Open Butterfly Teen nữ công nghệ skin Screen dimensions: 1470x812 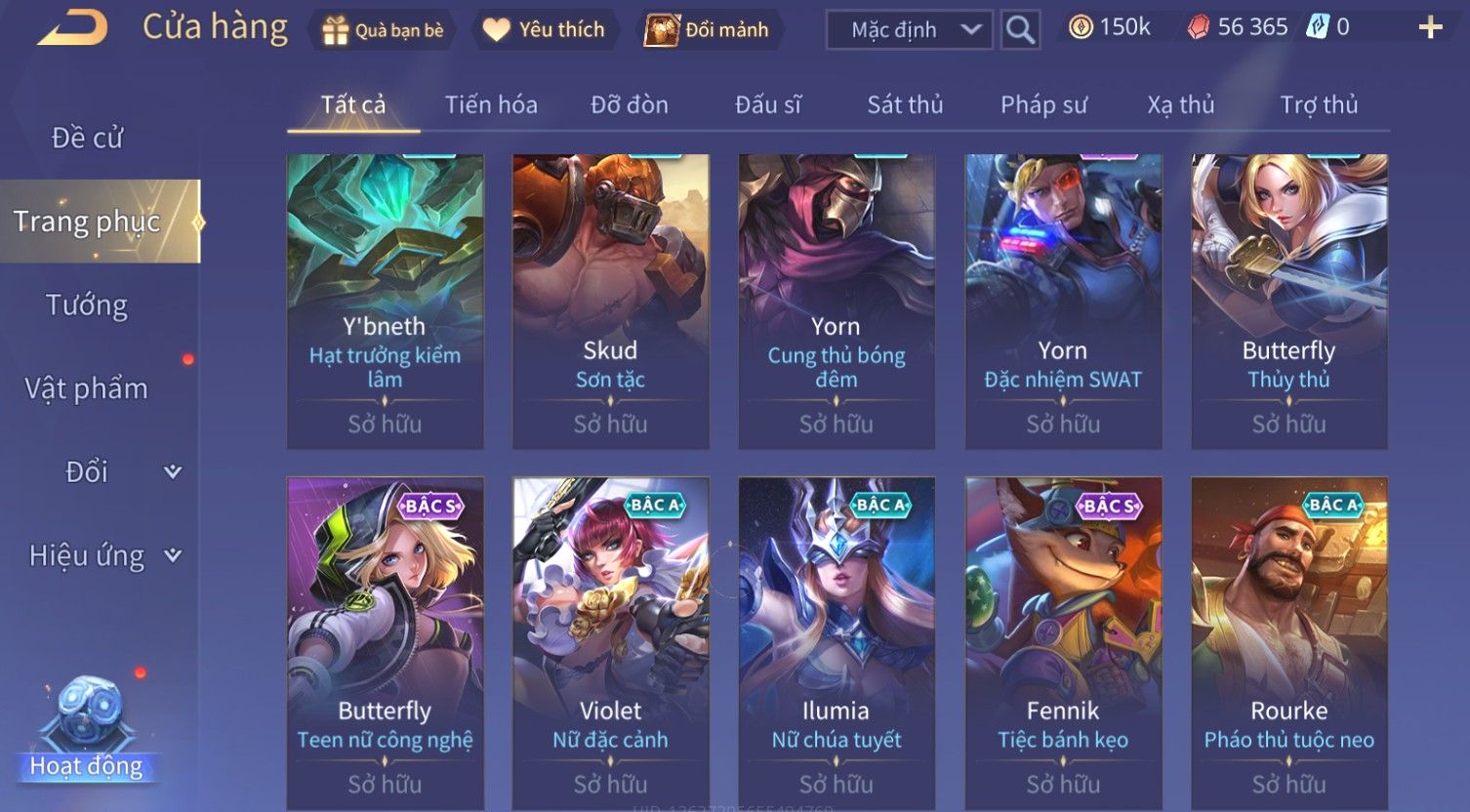(x=385, y=642)
